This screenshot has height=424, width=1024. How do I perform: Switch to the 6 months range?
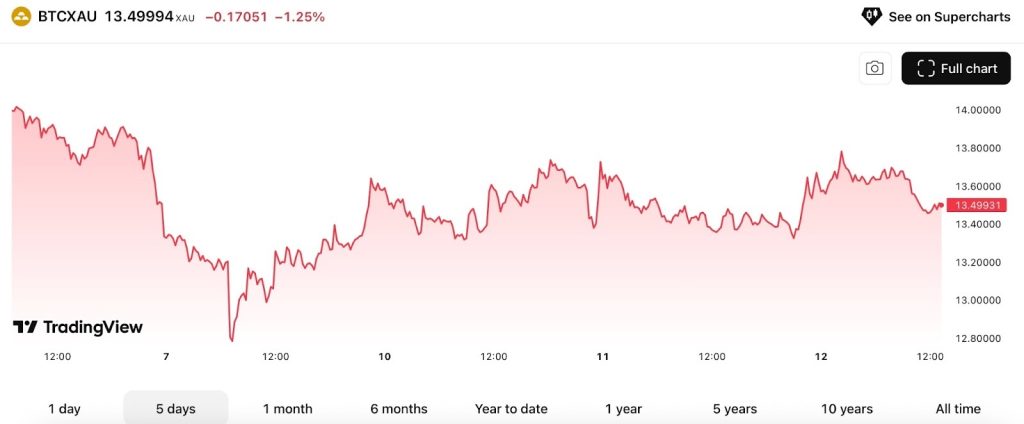pyautogui.click(x=398, y=408)
